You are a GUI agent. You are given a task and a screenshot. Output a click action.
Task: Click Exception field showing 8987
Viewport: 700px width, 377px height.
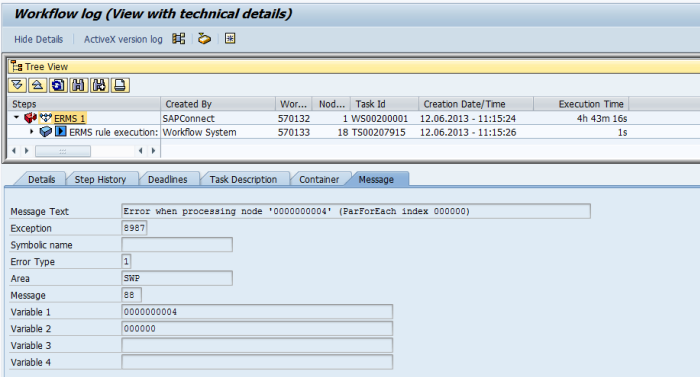[x=134, y=228]
